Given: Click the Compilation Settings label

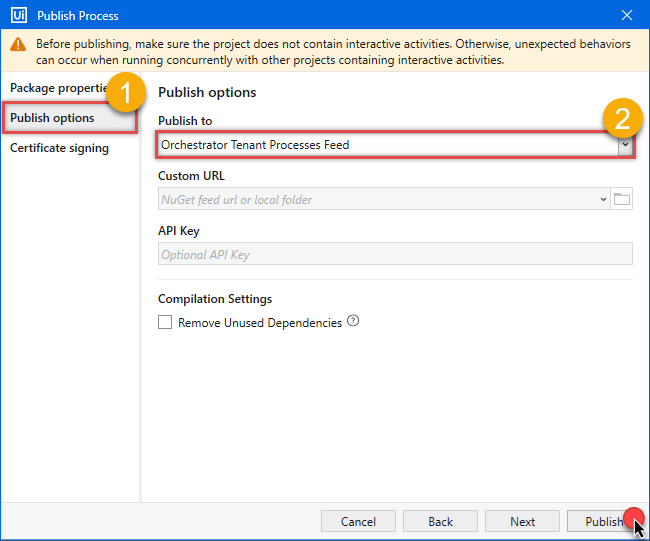Looking at the screenshot, I should (215, 298).
